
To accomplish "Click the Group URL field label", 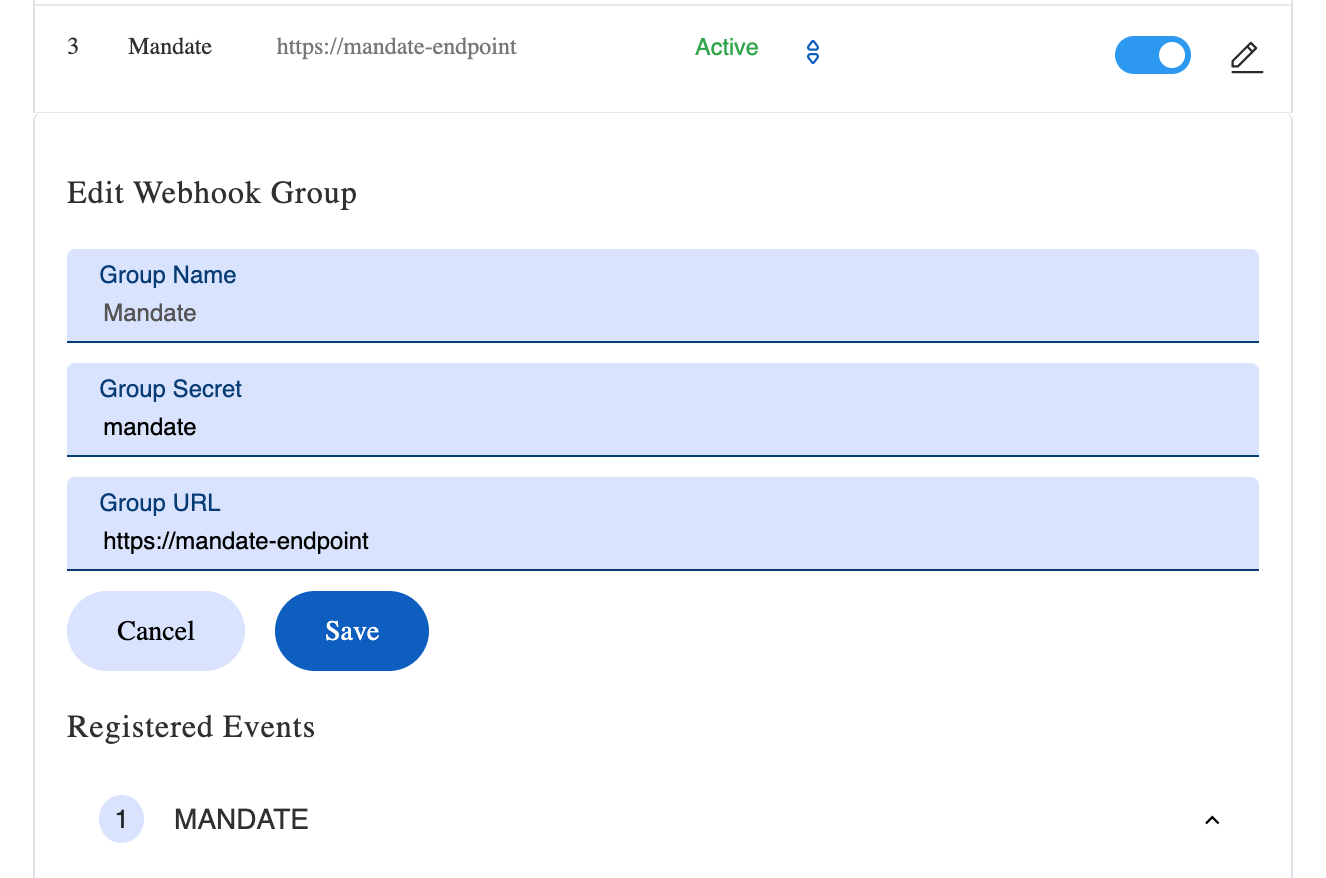I will point(160,503).
